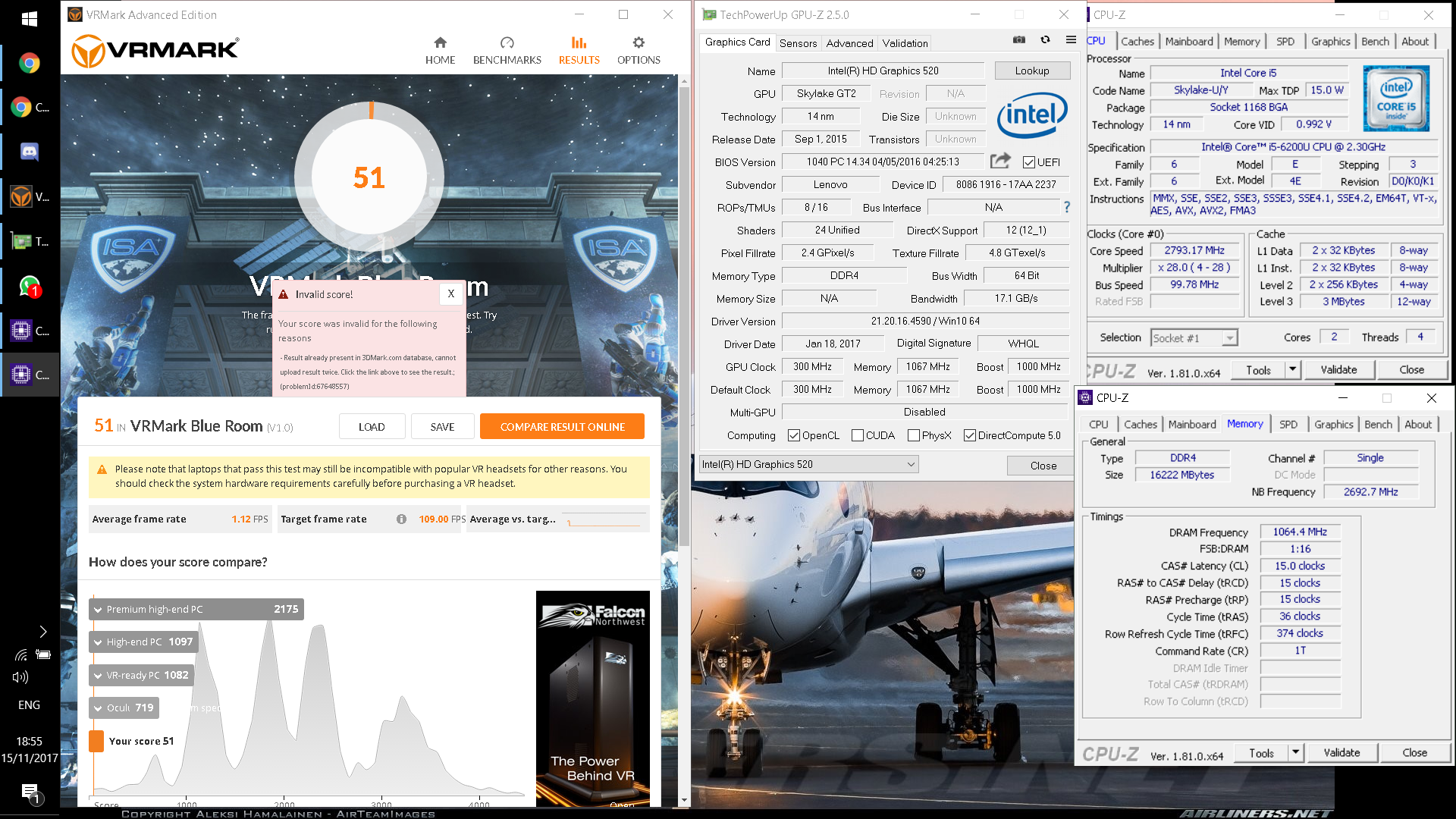Go to RESULTS section in VRMark
Viewport: 1456px width, 819px height.
[x=579, y=51]
